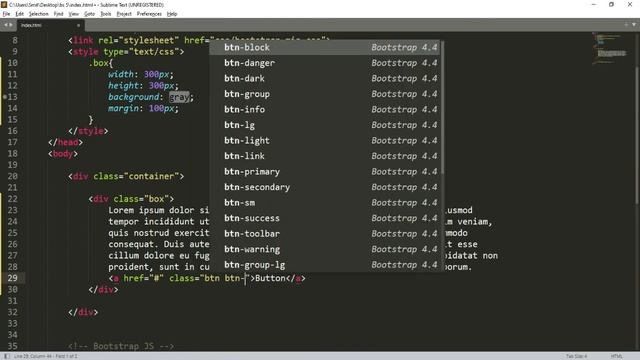
Task: Choose btn-lg autocomplete suggestion
Action: [325, 125]
